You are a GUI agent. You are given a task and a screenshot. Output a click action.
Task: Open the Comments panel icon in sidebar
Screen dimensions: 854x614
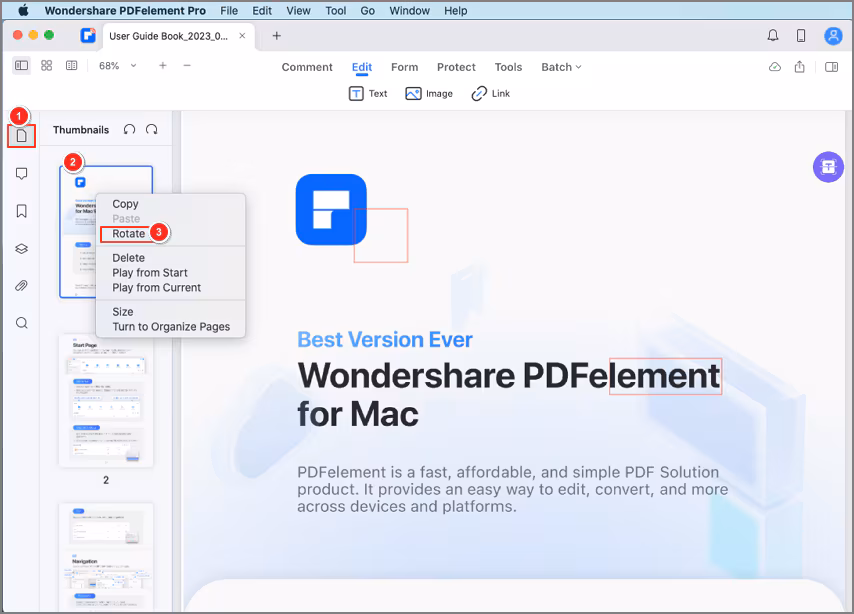pyautogui.click(x=21, y=174)
